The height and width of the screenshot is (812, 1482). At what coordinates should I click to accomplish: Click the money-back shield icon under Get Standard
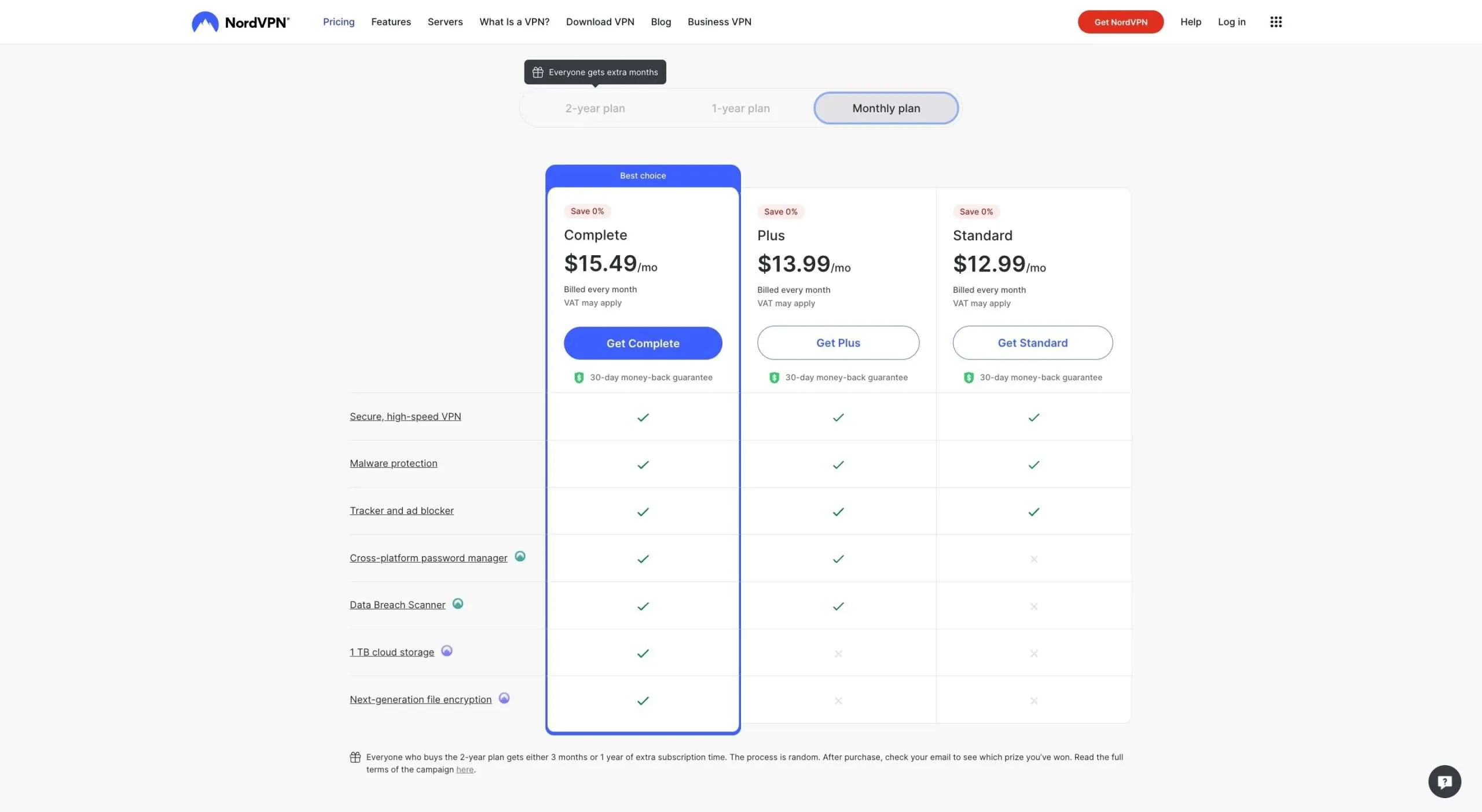coord(969,377)
